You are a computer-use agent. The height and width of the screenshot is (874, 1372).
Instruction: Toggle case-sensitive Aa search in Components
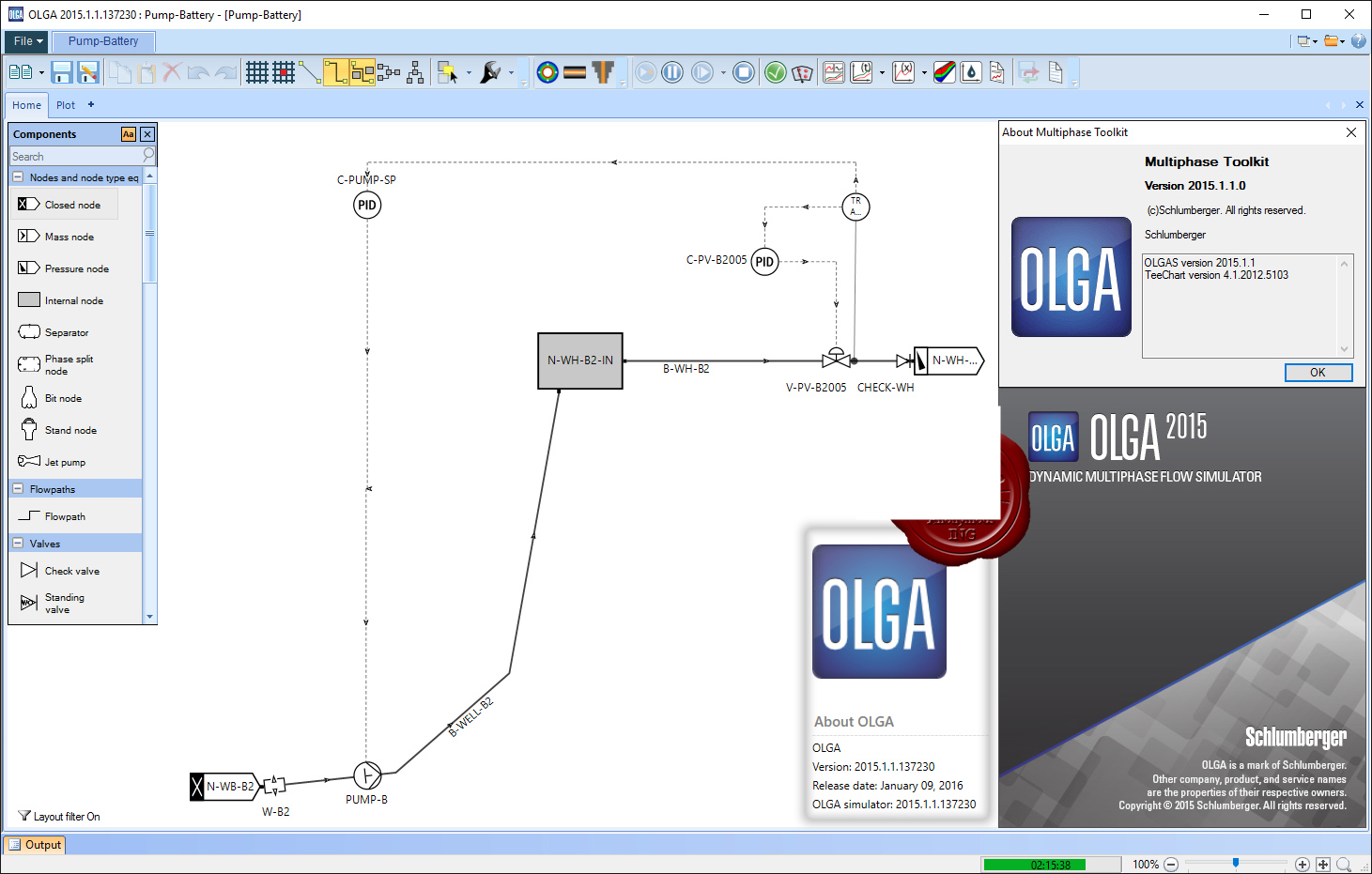(129, 134)
